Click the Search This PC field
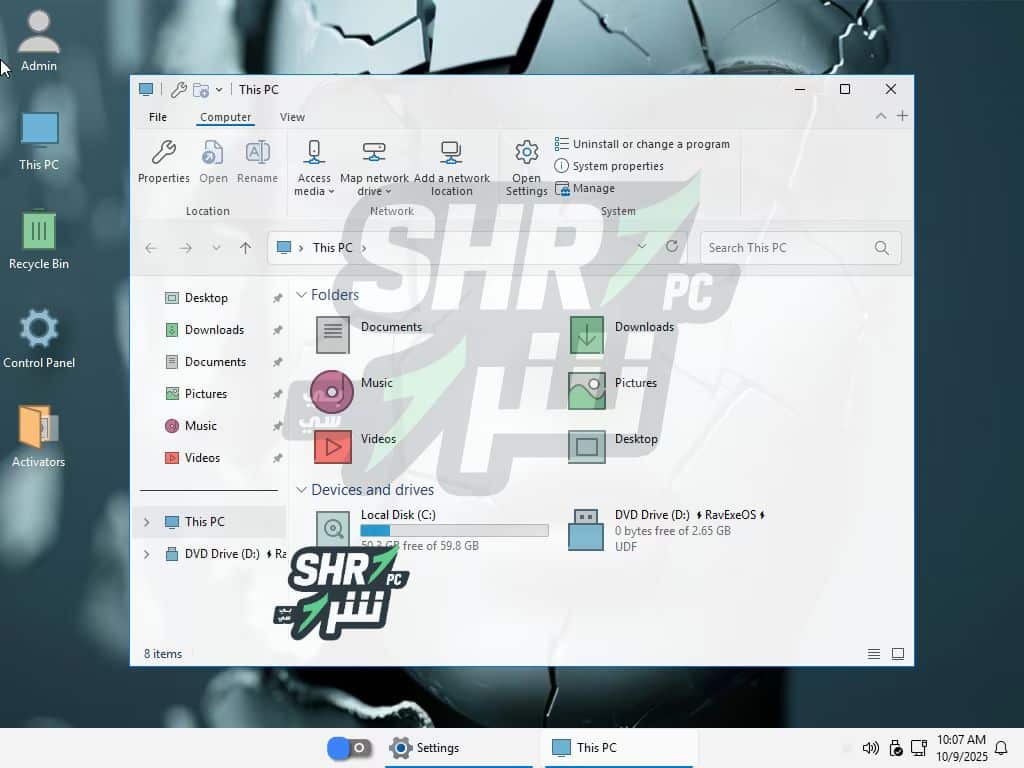This screenshot has height=768, width=1024. pyautogui.click(x=785, y=248)
